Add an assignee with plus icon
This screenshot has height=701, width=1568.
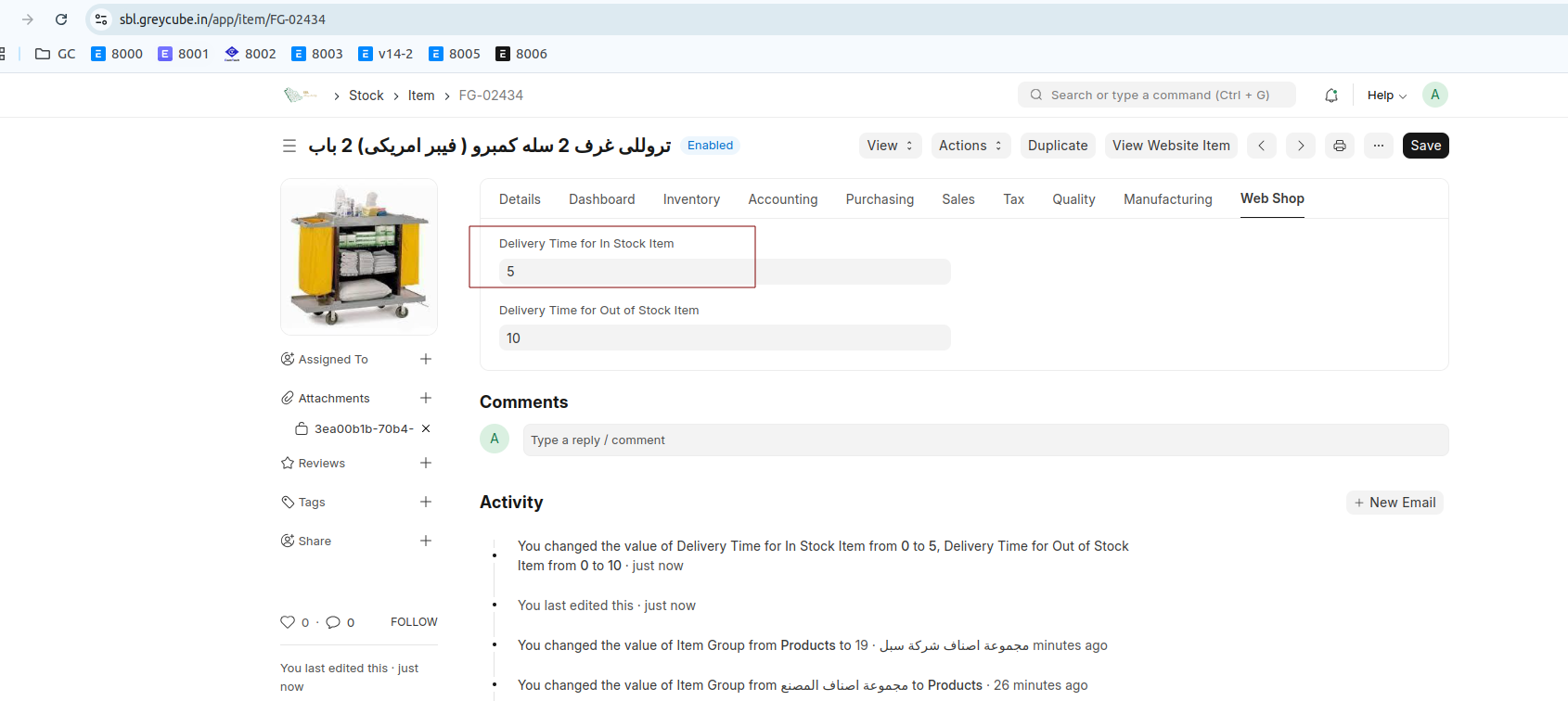426,359
